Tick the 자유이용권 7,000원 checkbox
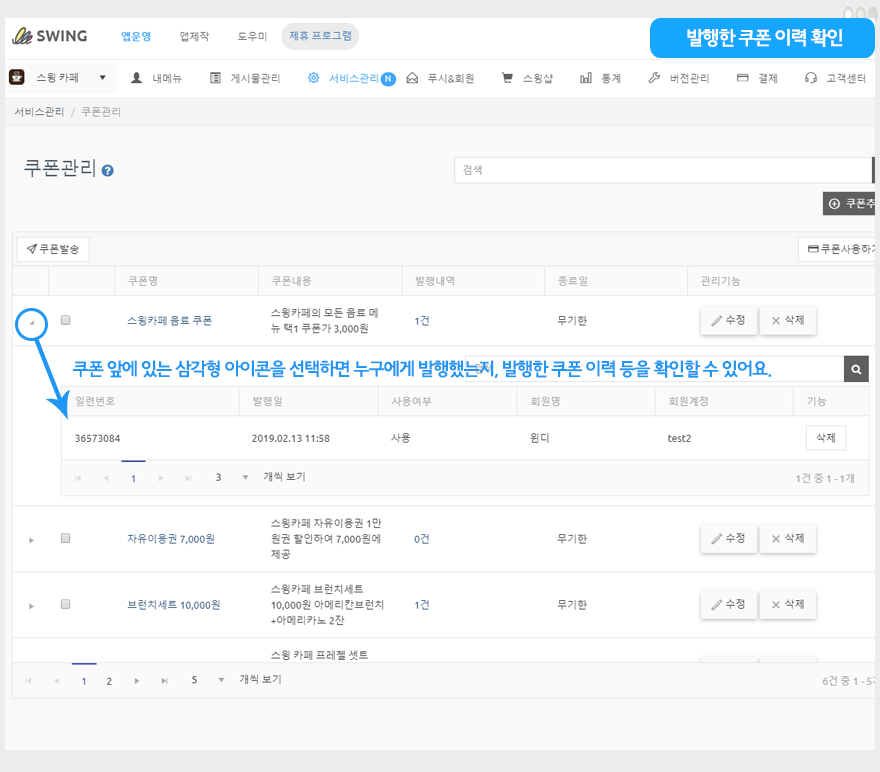This screenshot has height=772, width=880. tap(66, 538)
